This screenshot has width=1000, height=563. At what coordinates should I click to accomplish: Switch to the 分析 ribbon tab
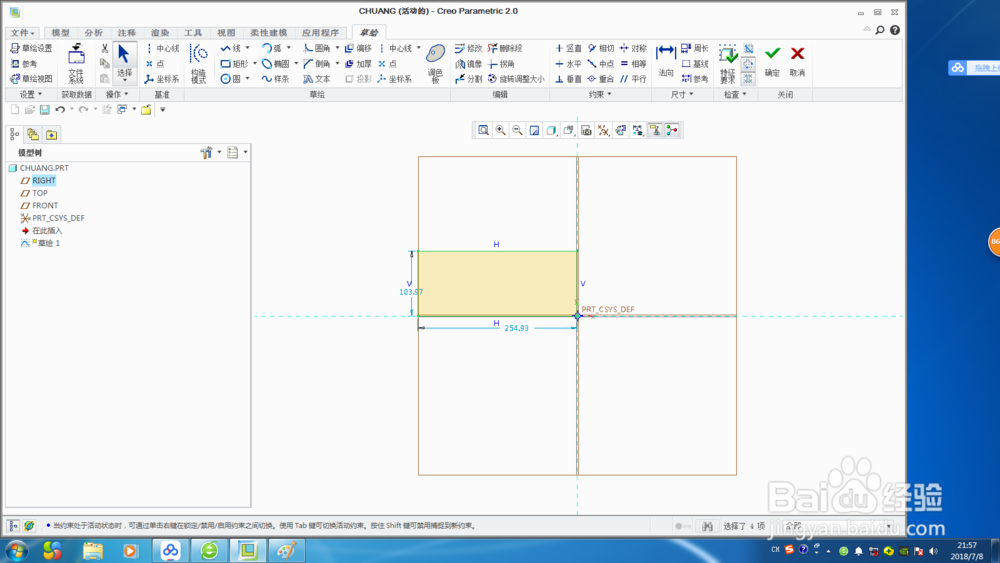click(94, 33)
